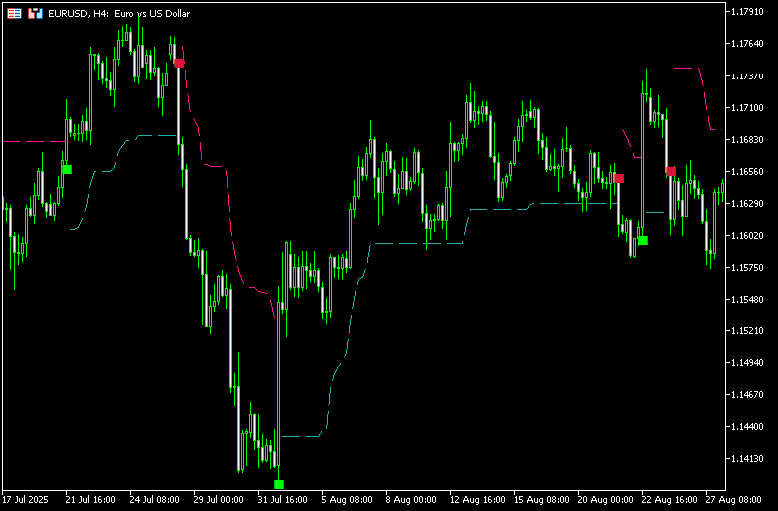
Task: Select the 1.15210 price scale value
Action: point(748,331)
